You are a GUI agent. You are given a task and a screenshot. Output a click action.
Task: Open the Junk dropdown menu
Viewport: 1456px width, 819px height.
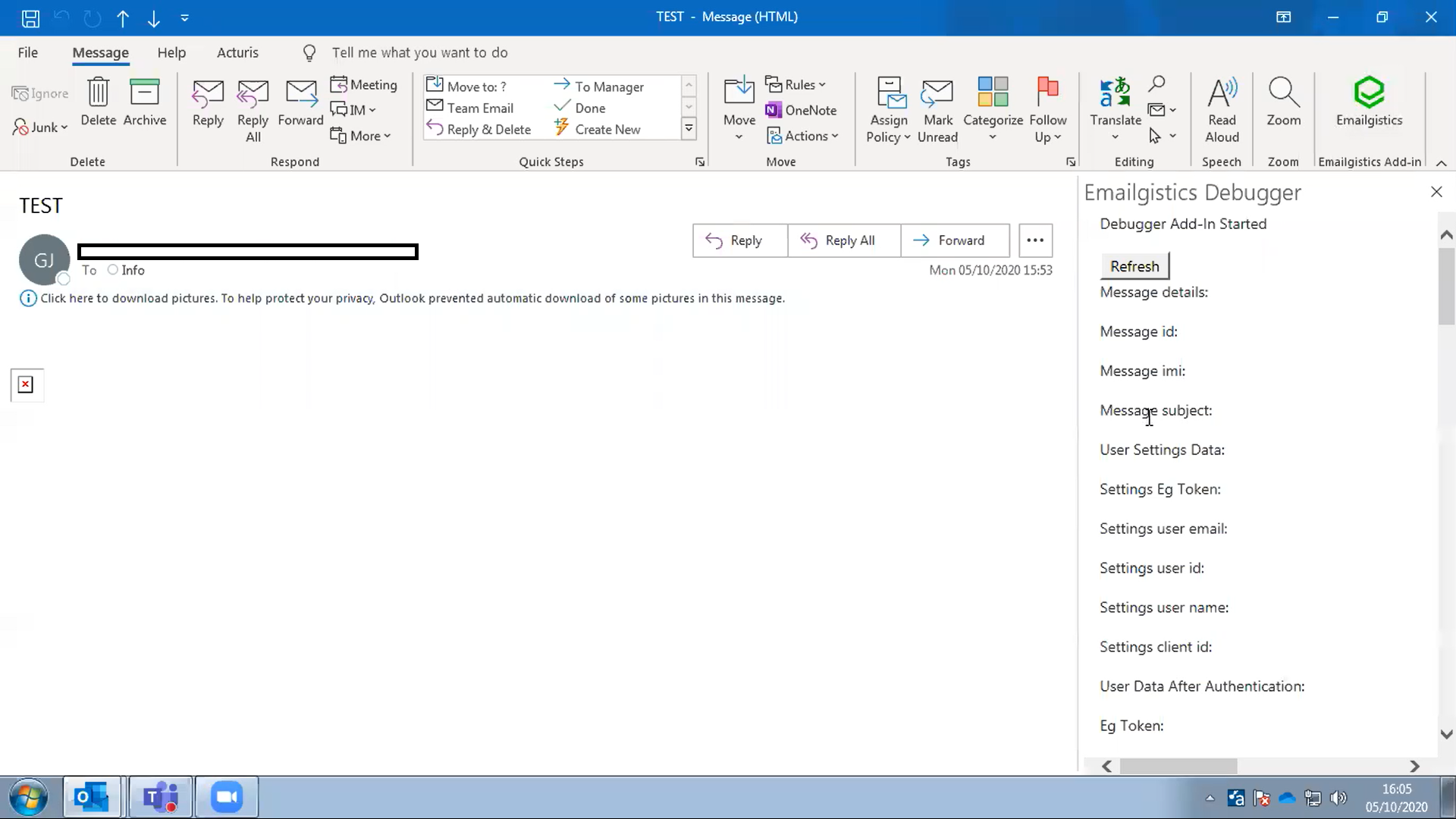pos(40,127)
